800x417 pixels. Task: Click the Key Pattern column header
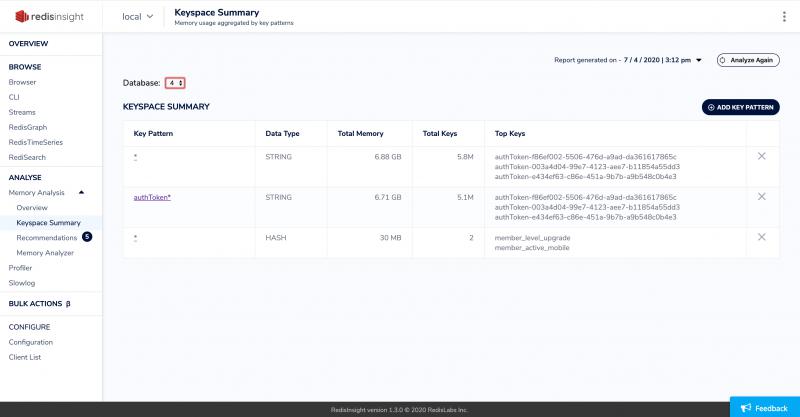(x=153, y=133)
